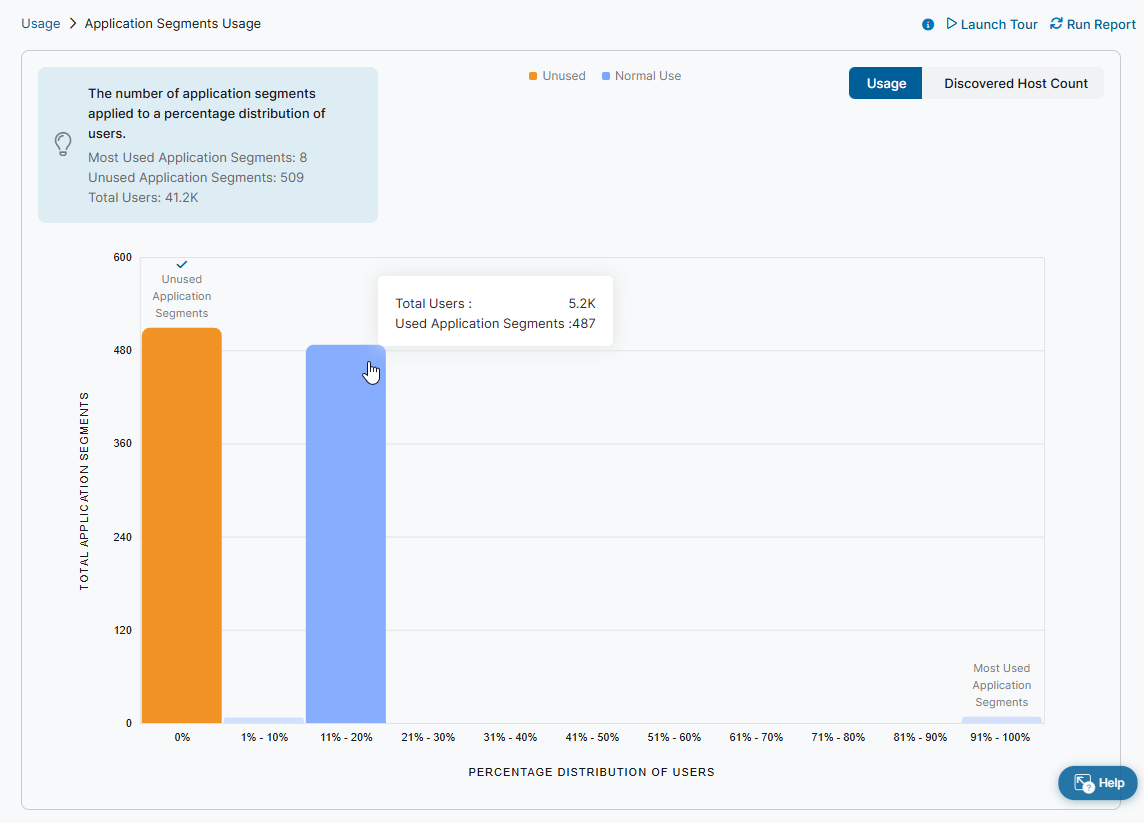Click the Run Report refresh icon
The image size is (1144, 823).
click(x=1056, y=23)
